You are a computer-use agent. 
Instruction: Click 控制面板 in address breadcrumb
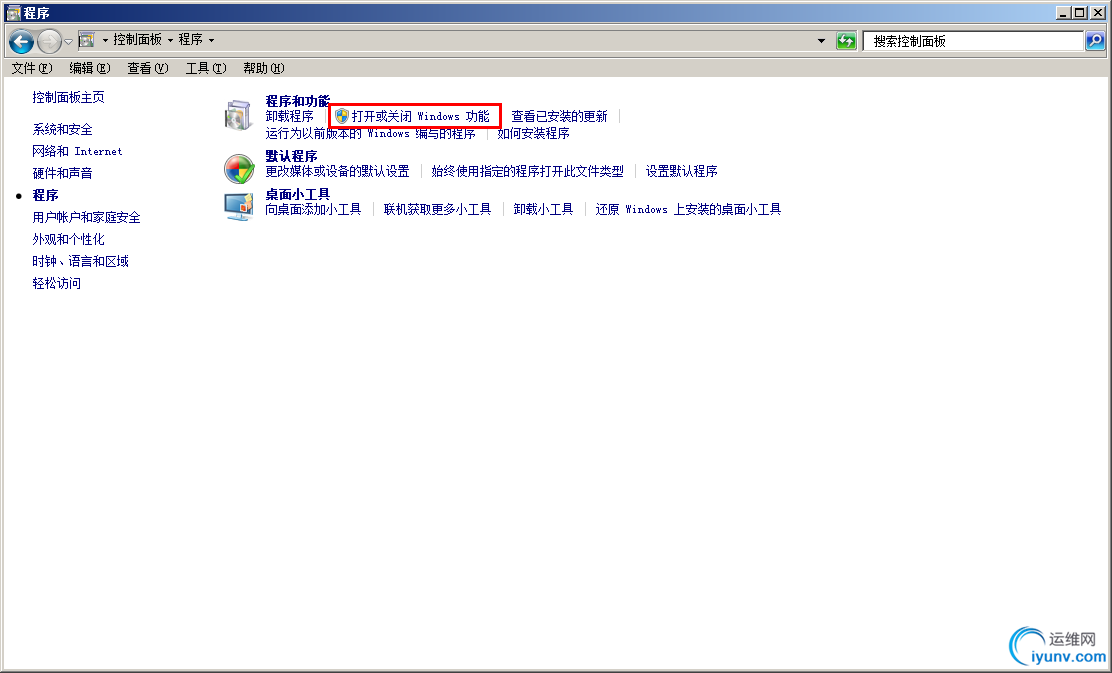pos(138,40)
